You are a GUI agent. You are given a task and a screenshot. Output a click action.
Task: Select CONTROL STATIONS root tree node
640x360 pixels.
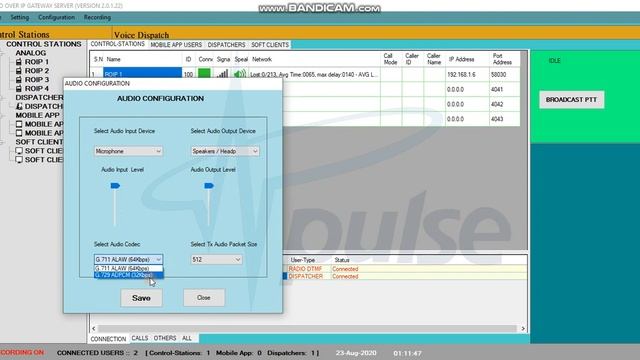[x=44, y=44]
